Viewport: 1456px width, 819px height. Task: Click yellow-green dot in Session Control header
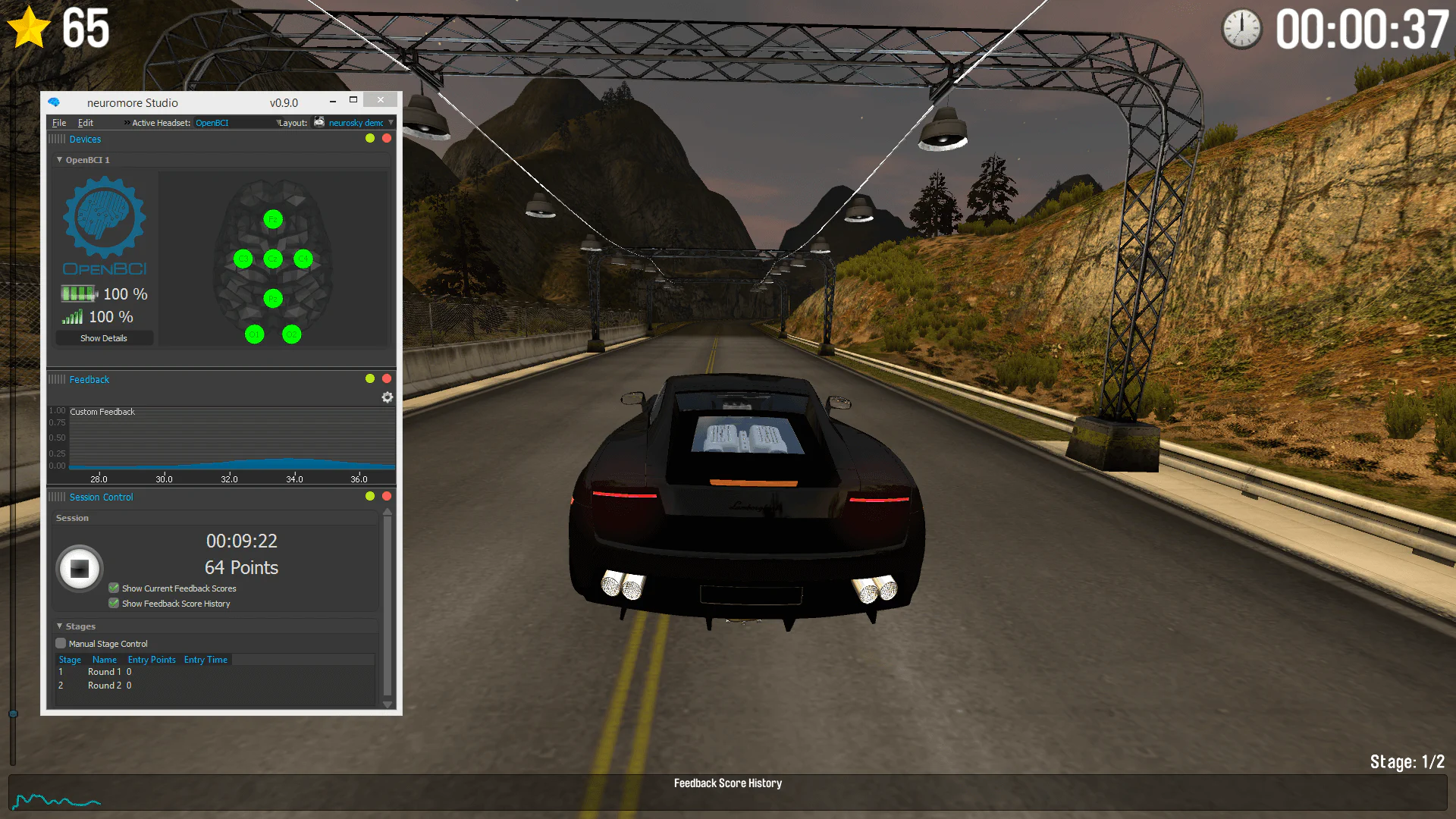pyautogui.click(x=370, y=496)
